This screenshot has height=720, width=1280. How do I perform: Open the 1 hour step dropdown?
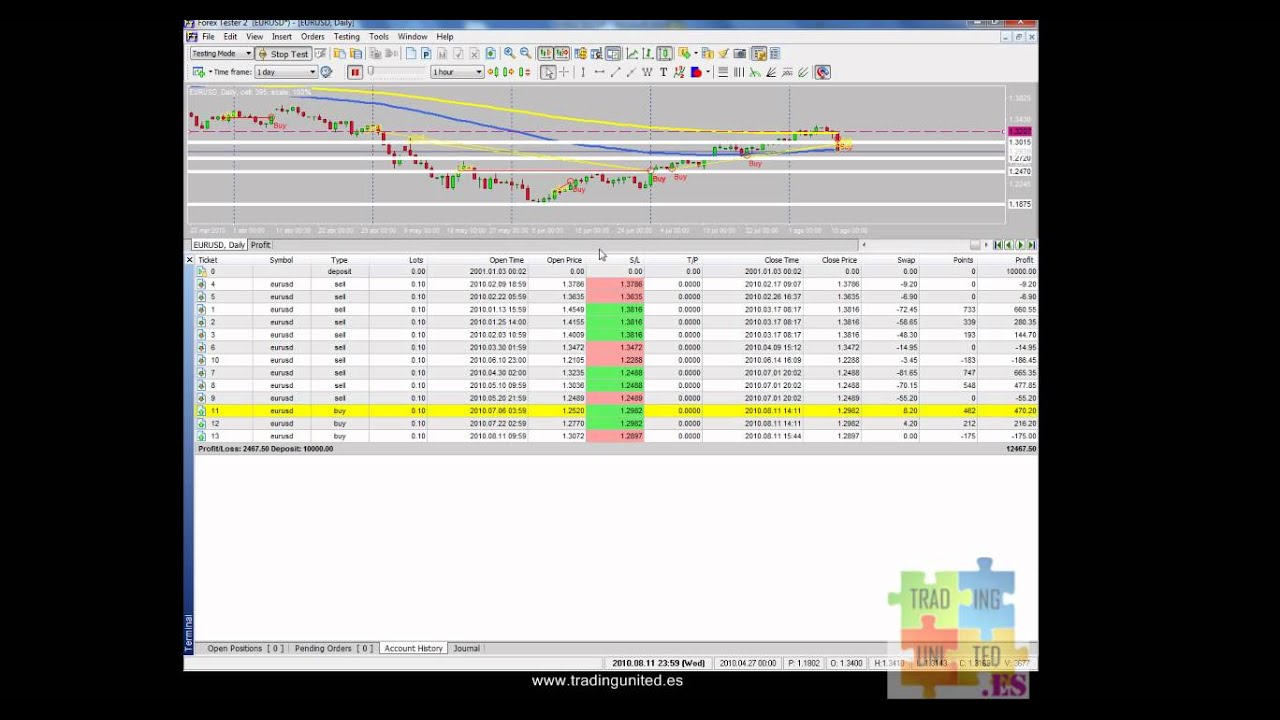(457, 72)
